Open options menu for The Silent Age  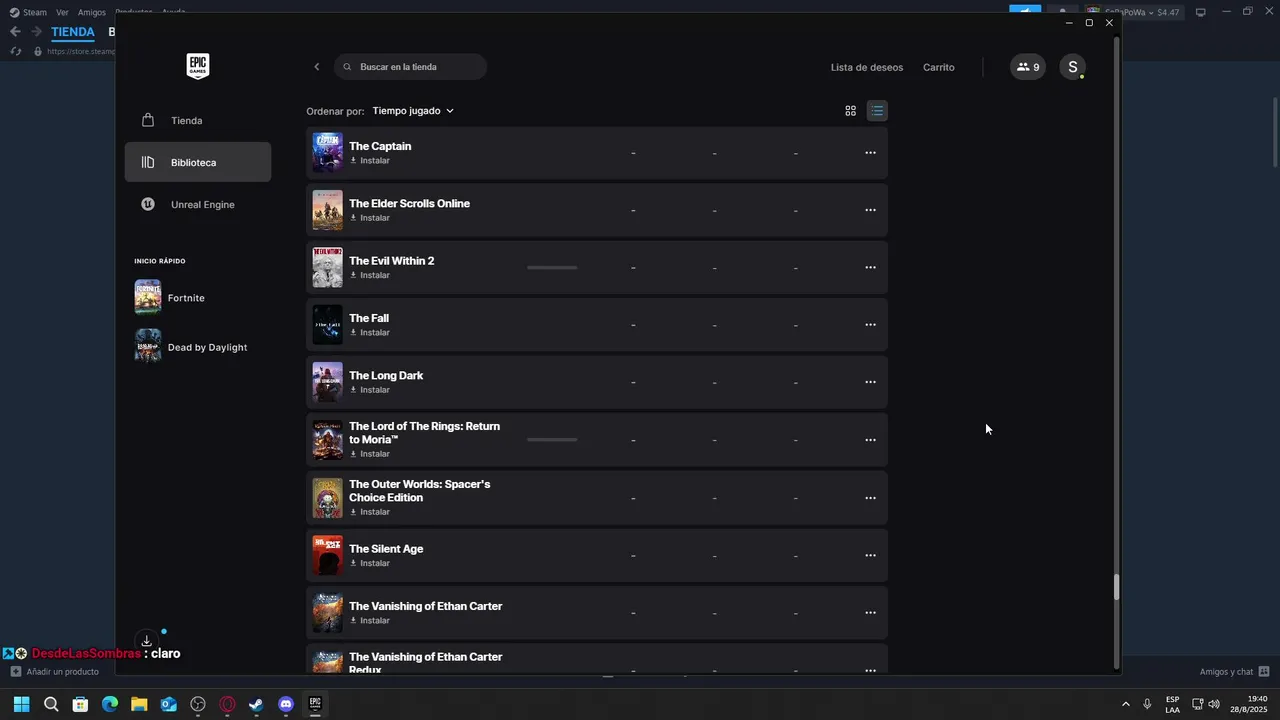coord(870,555)
